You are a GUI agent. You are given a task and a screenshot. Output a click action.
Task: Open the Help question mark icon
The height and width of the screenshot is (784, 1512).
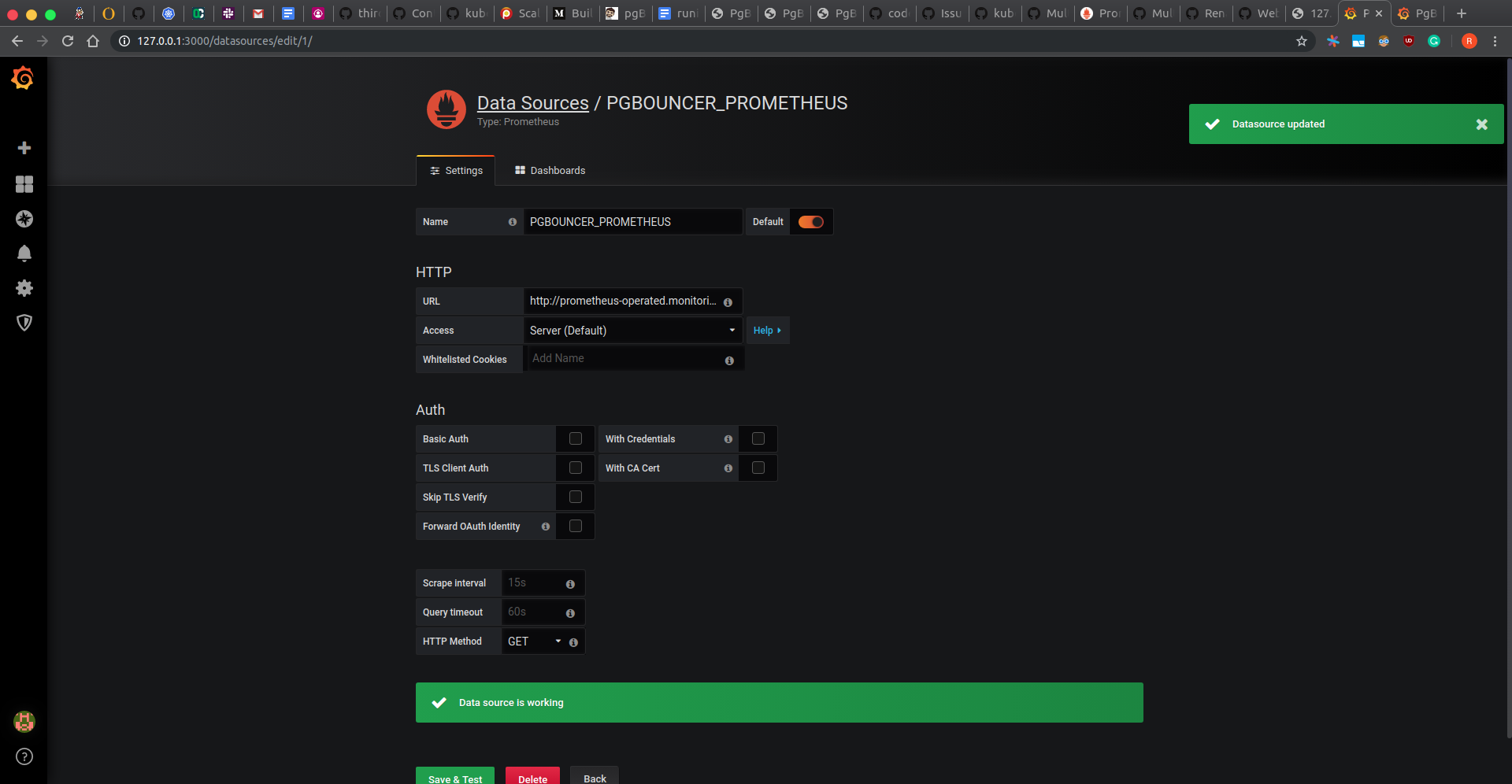tap(24, 756)
